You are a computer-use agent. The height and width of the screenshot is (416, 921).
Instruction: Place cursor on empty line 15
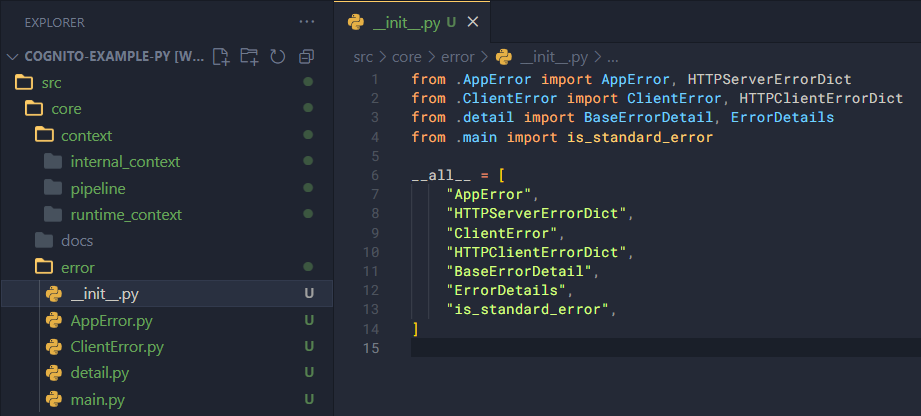click(x=600, y=348)
